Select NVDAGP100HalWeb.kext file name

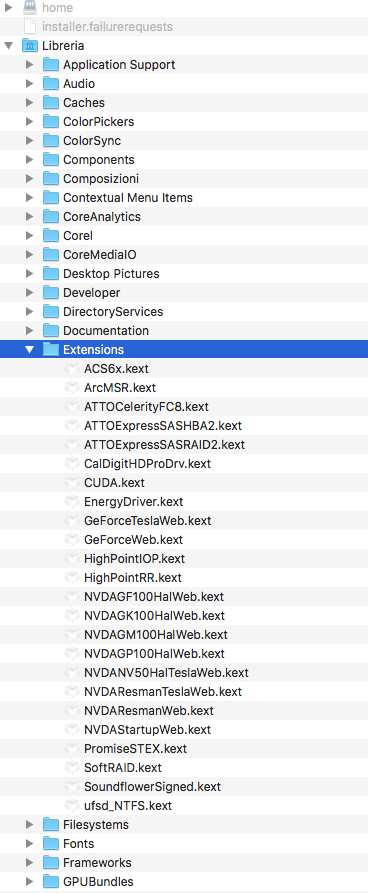[x=154, y=654]
